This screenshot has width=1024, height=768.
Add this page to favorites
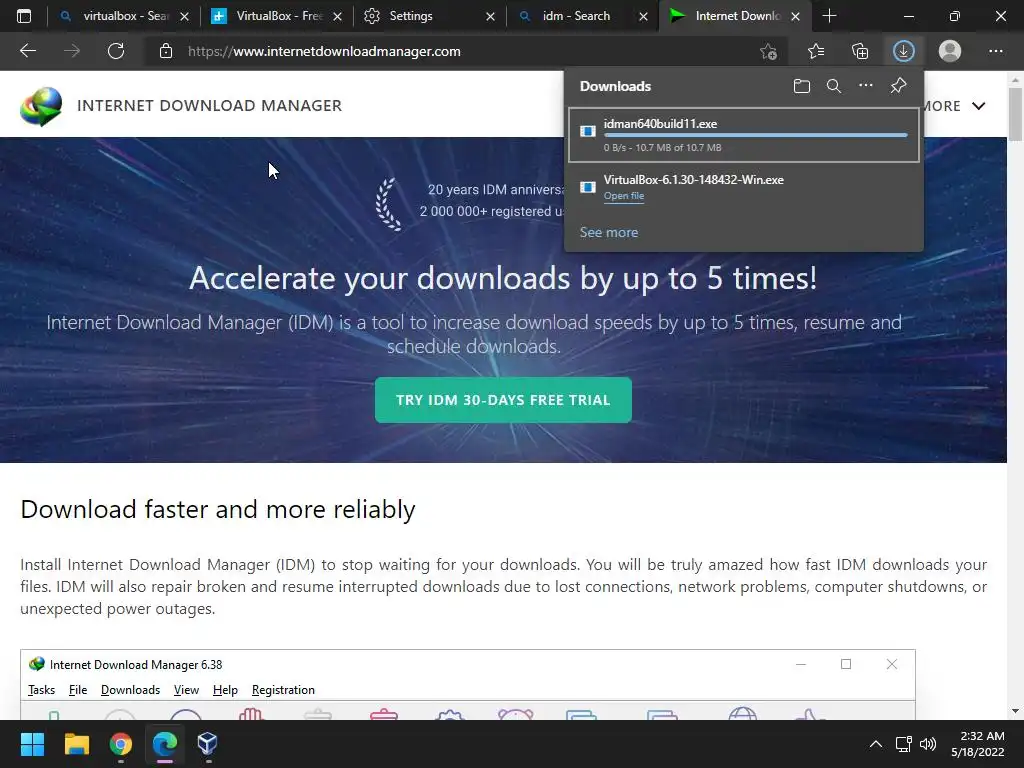click(769, 51)
